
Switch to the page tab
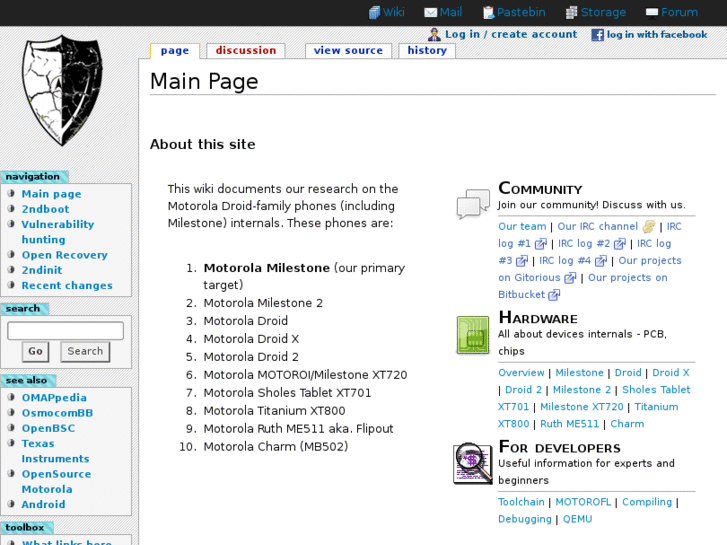pyautogui.click(x=175, y=51)
